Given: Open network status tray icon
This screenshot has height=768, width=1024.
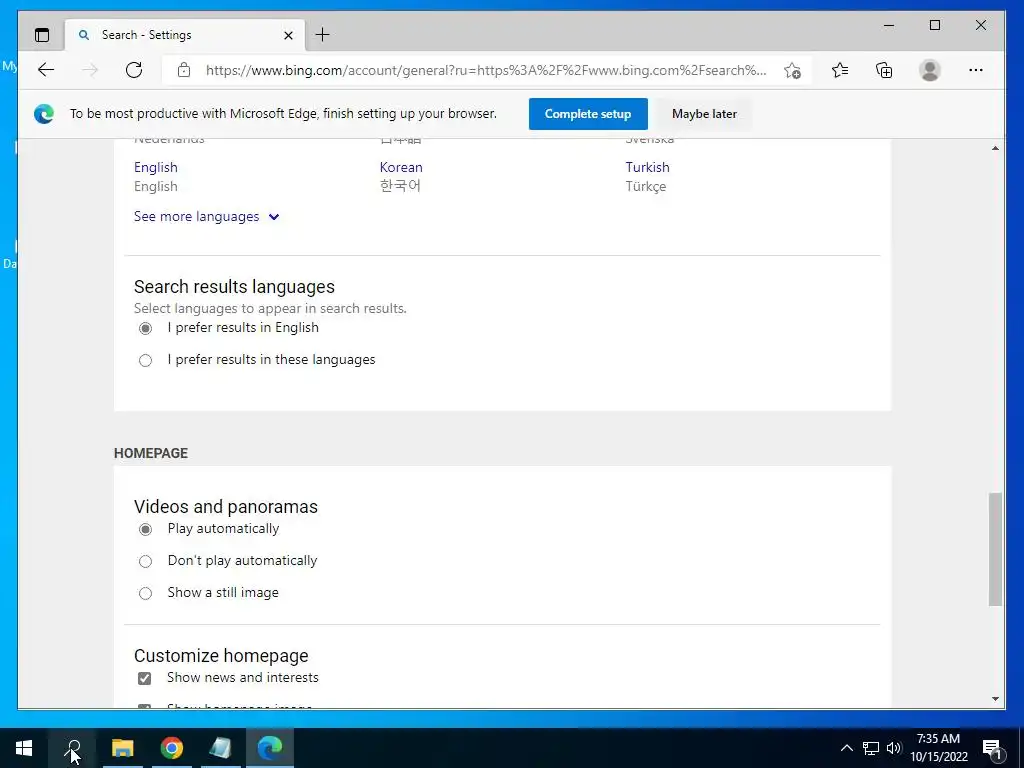Looking at the screenshot, I should 871,748.
